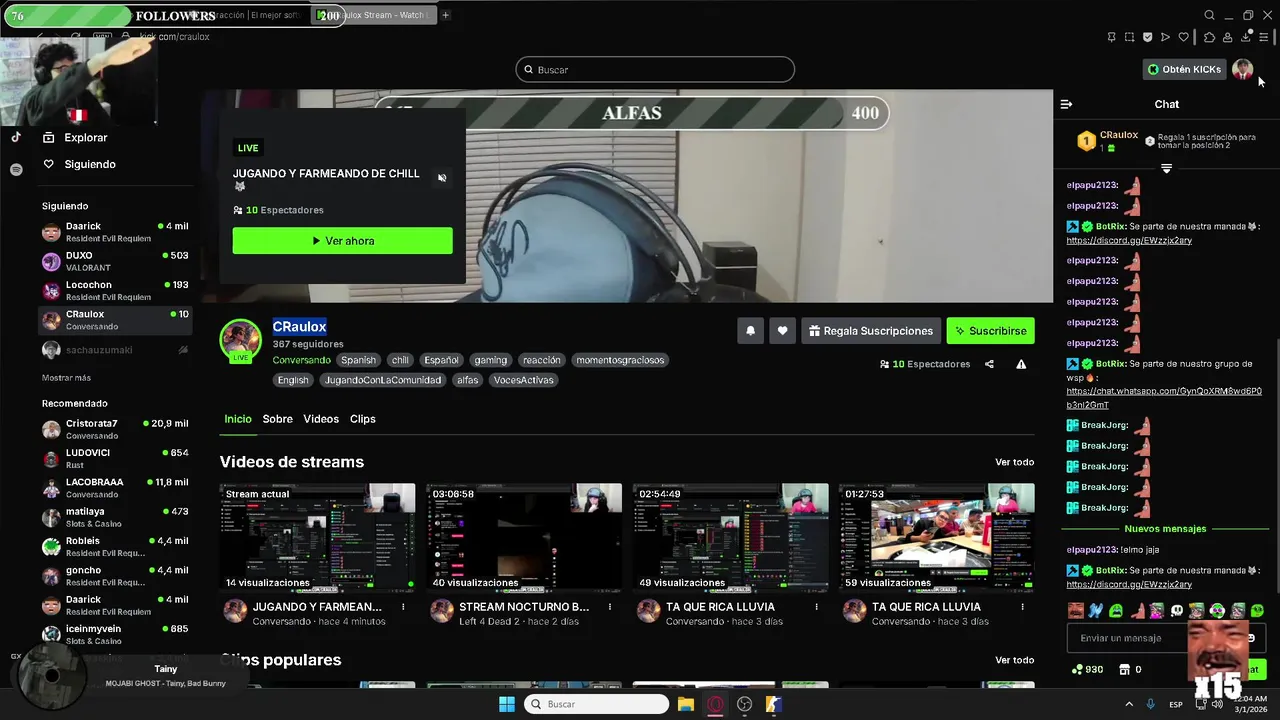Open offline sachauzumaki channel
The height and width of the screenshot is (720, 1280).
point(114,350)
